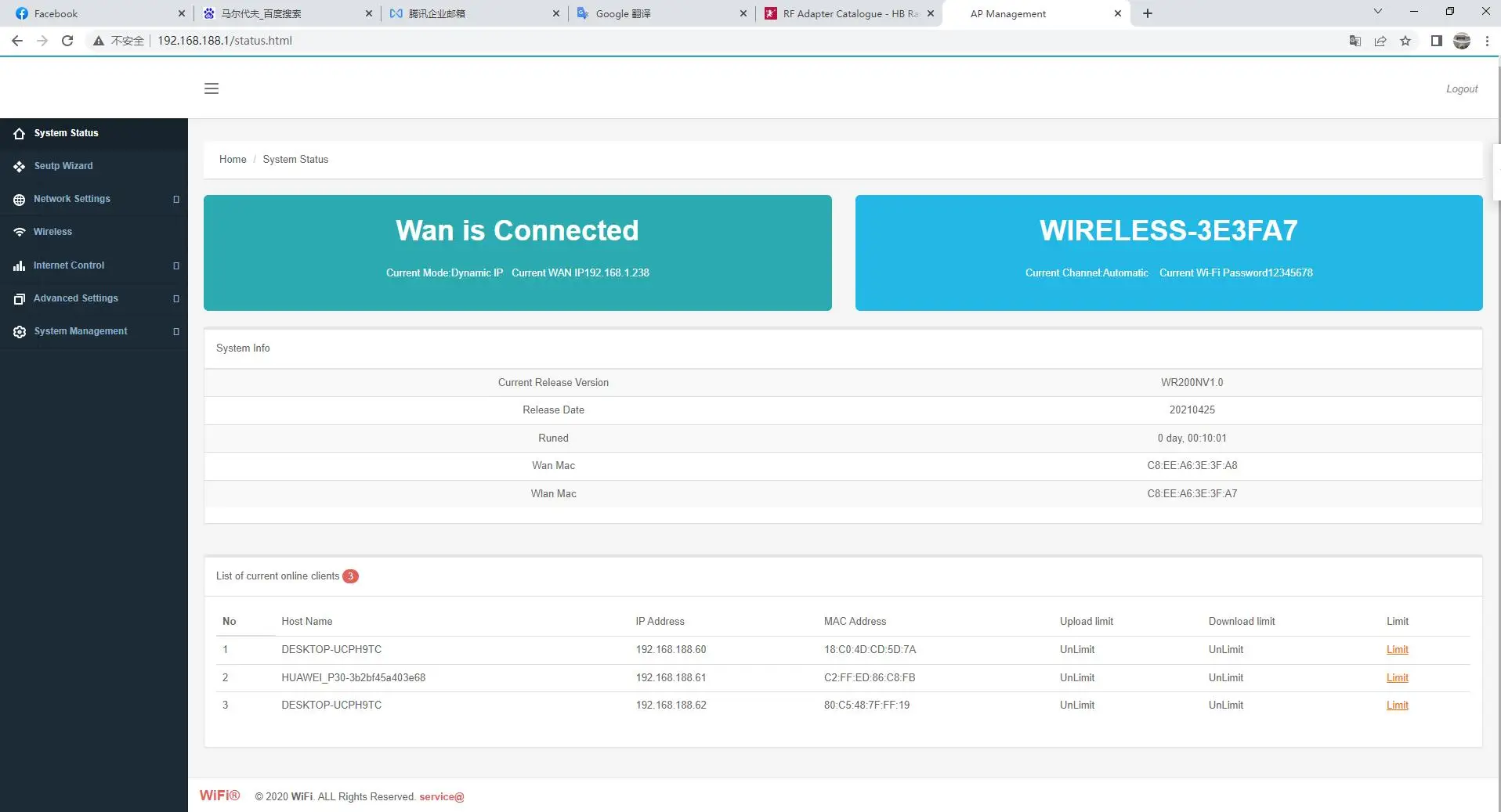
Task: Toggle the browser side panel
Action: pyautogui.click(x=1436, y=41)
